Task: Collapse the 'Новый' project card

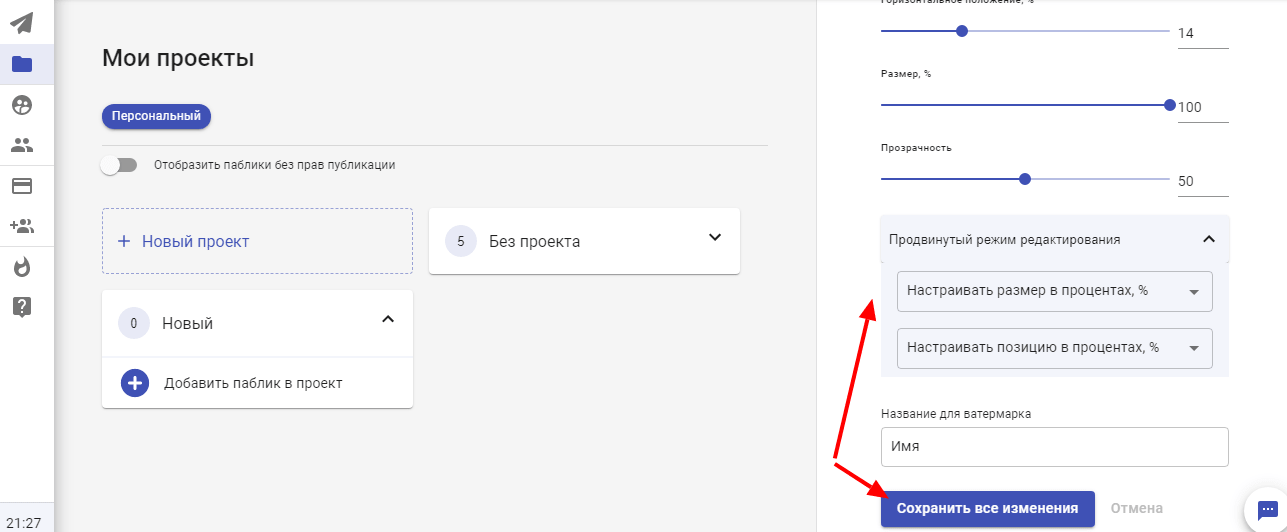Action: pos(389,319)
